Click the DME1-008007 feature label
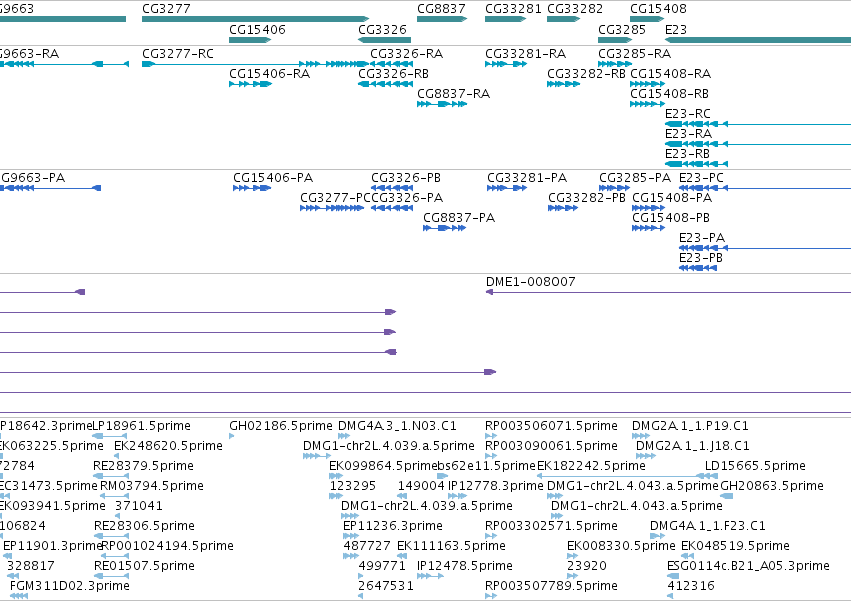Viewport: 851px width, 601px height. coord(530,282)
